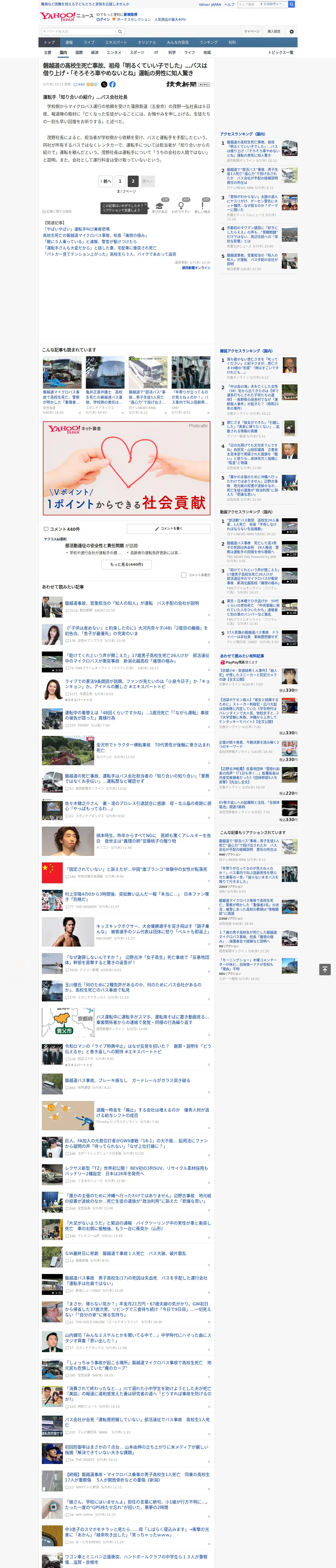Open settings via the gear icon

292,31
